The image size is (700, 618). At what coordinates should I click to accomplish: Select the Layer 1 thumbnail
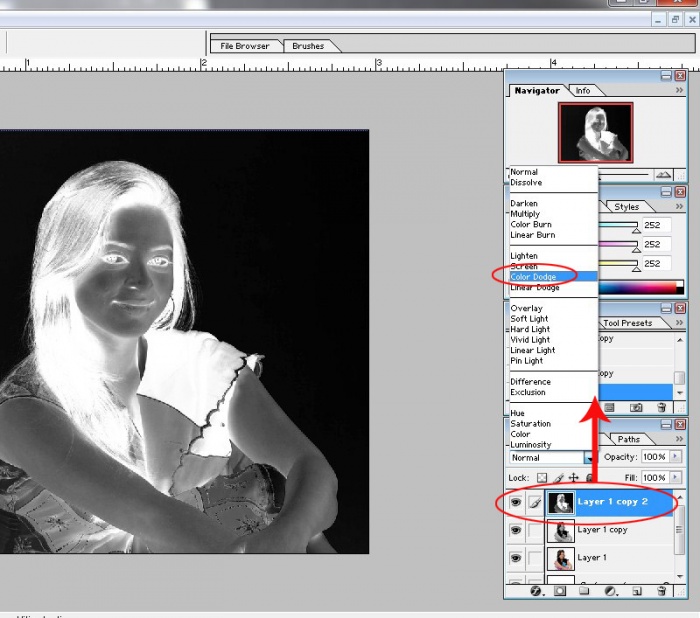click(561, 558)
